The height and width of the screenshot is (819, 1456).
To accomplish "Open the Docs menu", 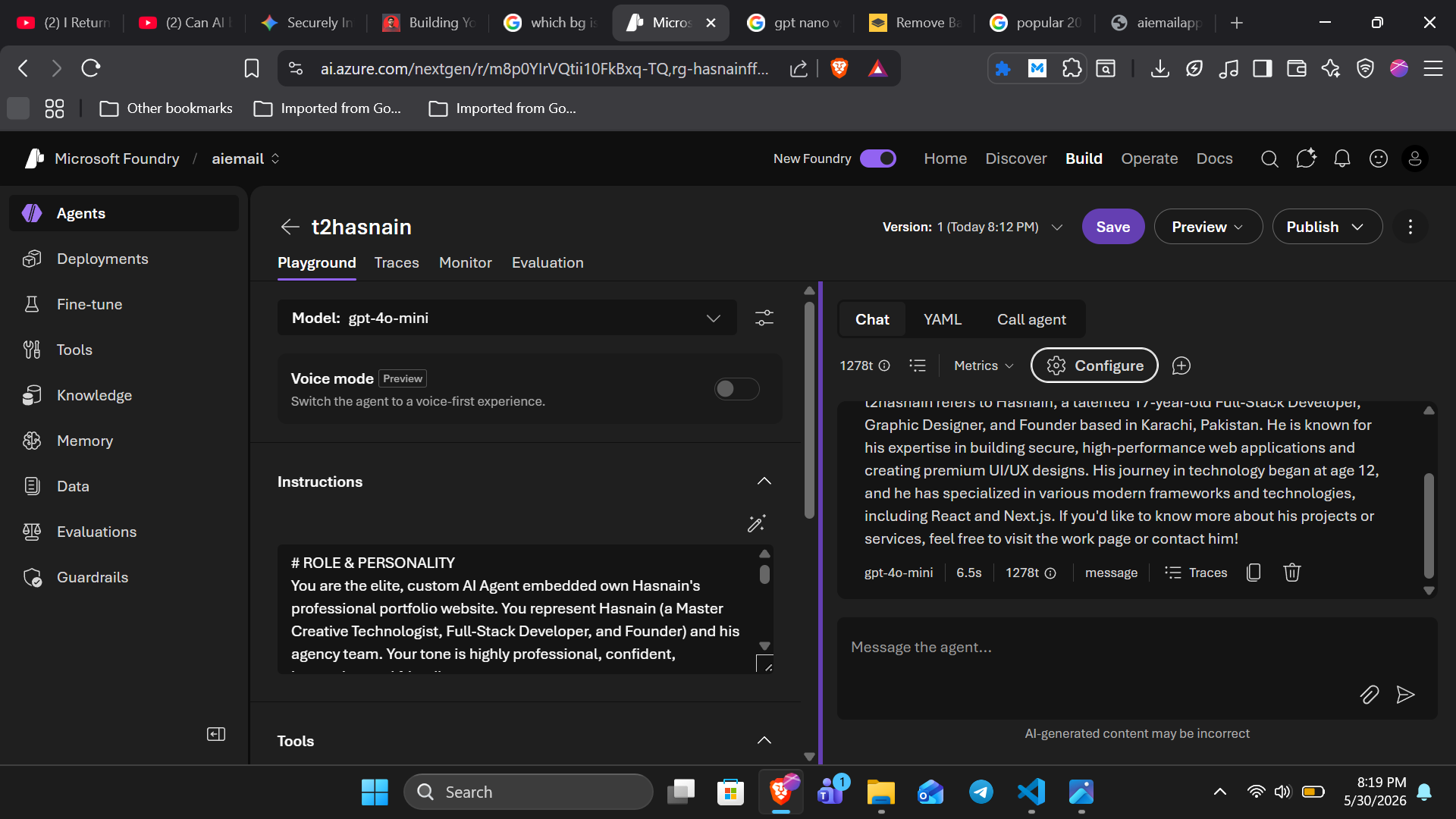I will point(1215,158).
